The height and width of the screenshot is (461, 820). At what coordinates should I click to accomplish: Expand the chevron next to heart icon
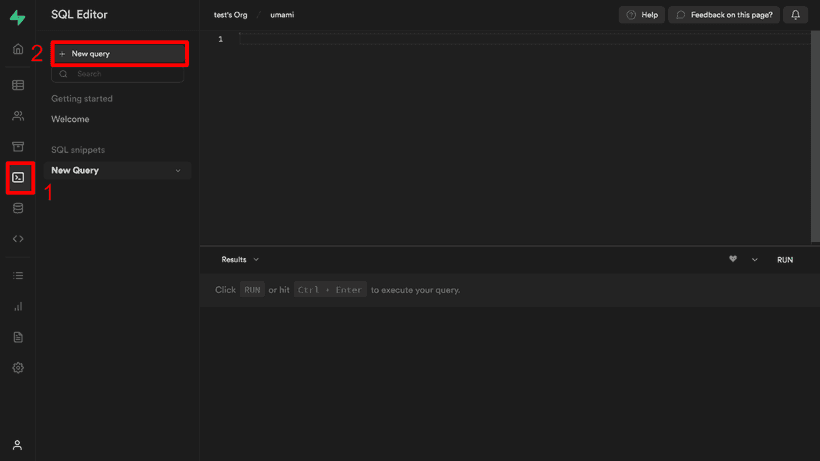coord(754,260)
